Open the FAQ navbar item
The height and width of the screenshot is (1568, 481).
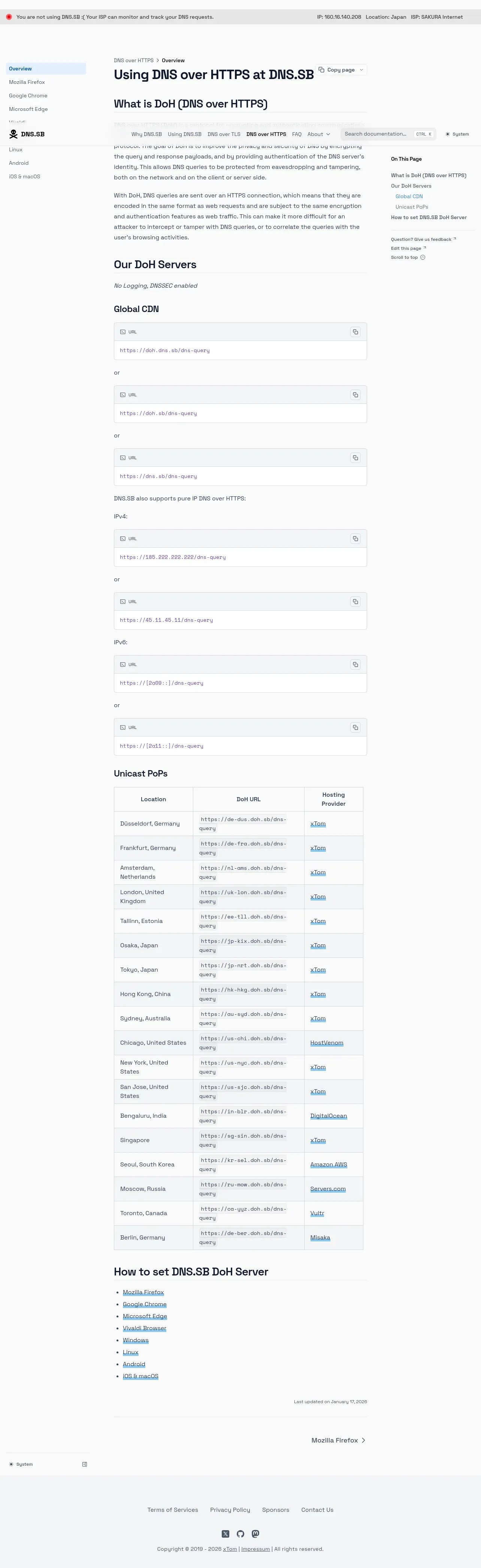(x=297, y=134)
